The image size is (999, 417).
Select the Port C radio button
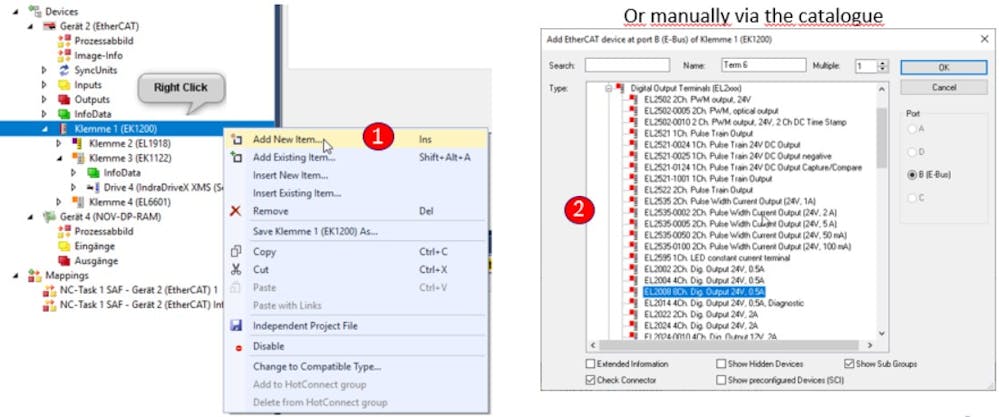[x=912, y=197]
